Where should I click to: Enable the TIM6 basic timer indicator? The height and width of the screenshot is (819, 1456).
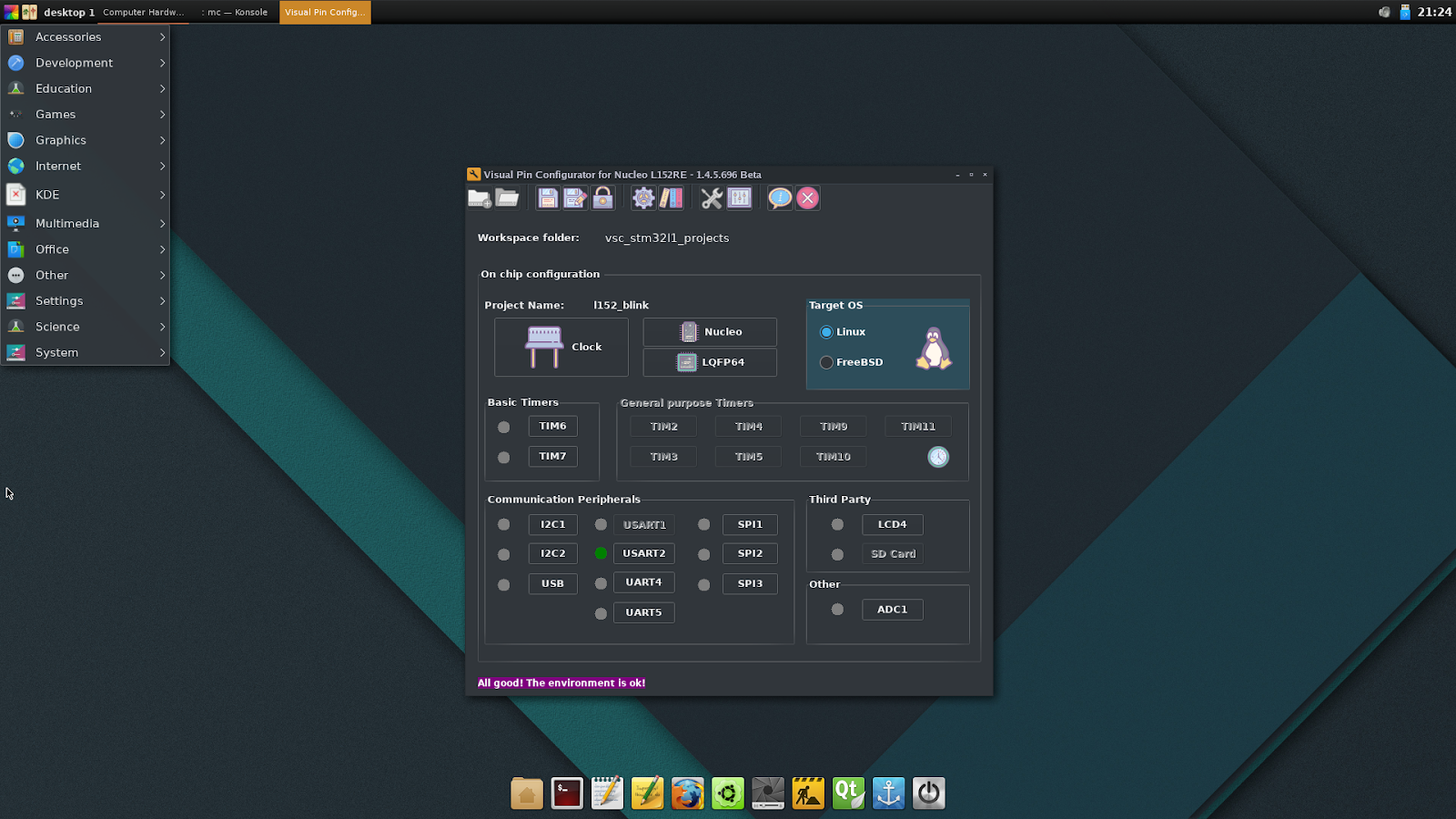504,427
